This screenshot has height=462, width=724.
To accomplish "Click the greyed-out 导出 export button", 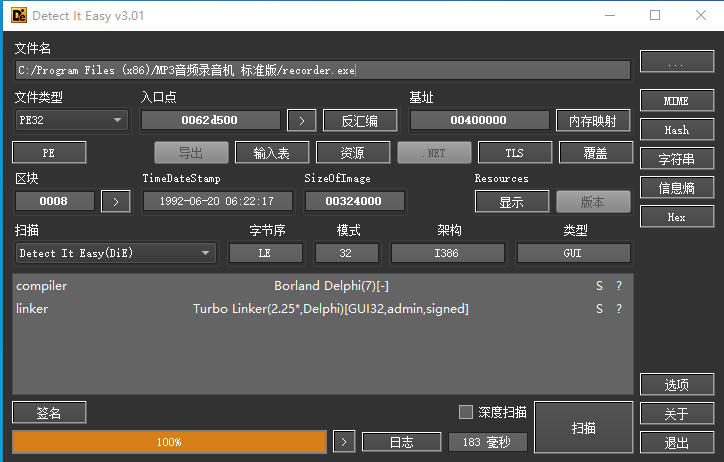I will click(191, 153).
